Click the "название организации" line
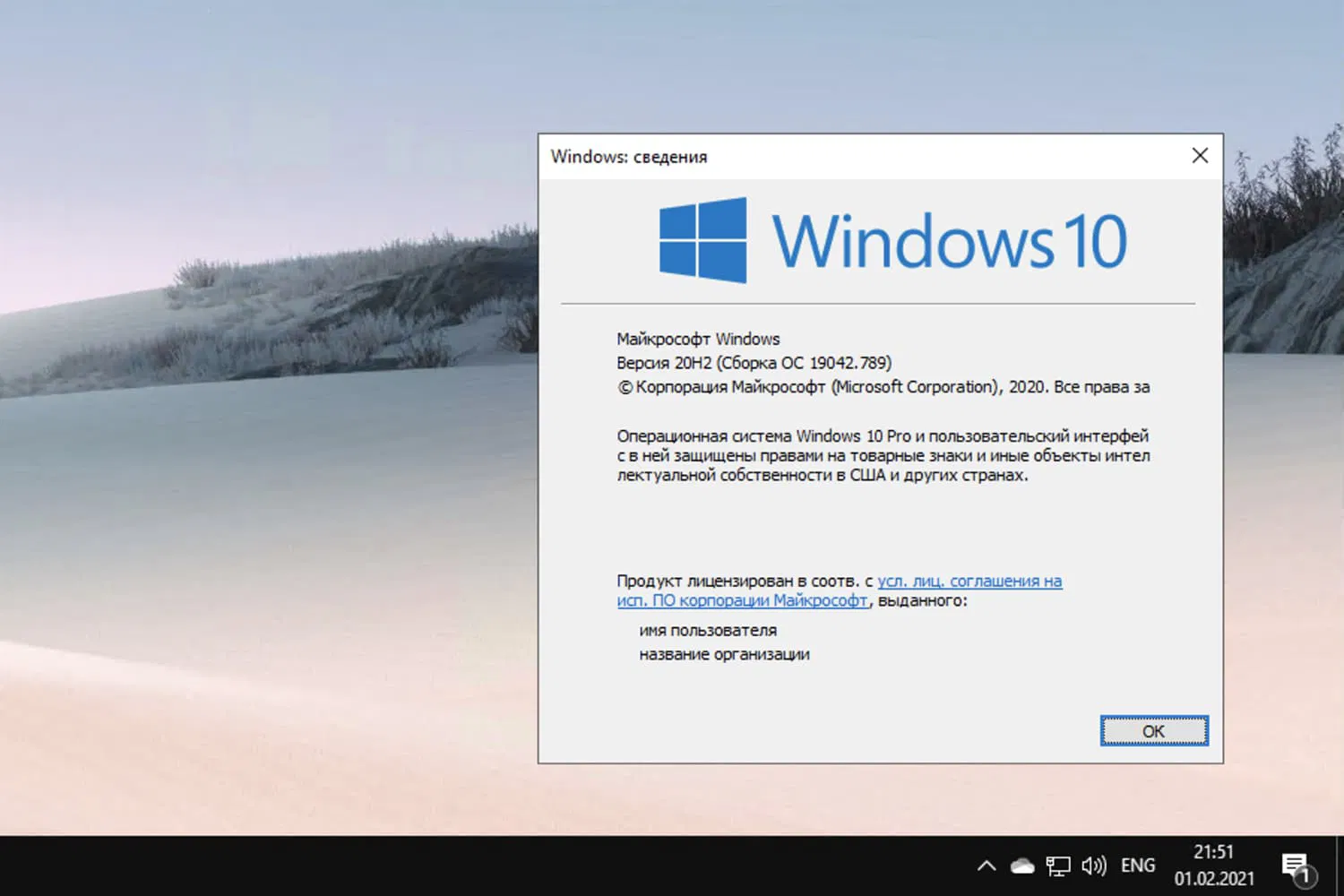1344x896 pixels. click(x=724, y=654)
